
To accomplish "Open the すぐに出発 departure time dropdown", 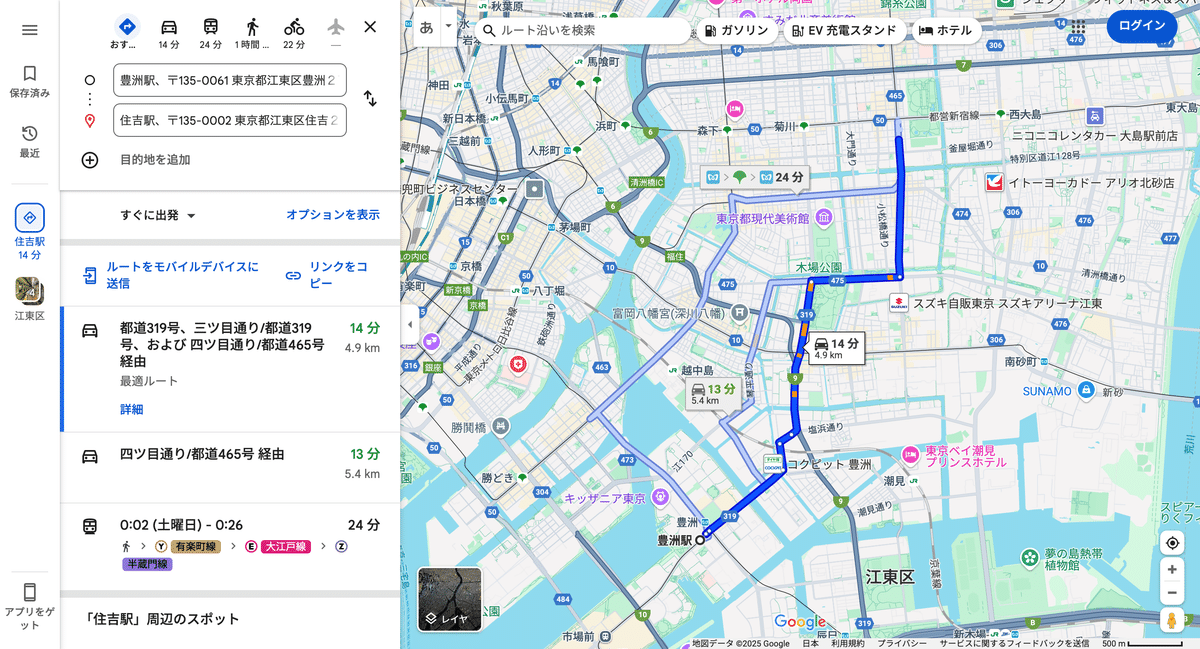I will click(x=158, y=215).
